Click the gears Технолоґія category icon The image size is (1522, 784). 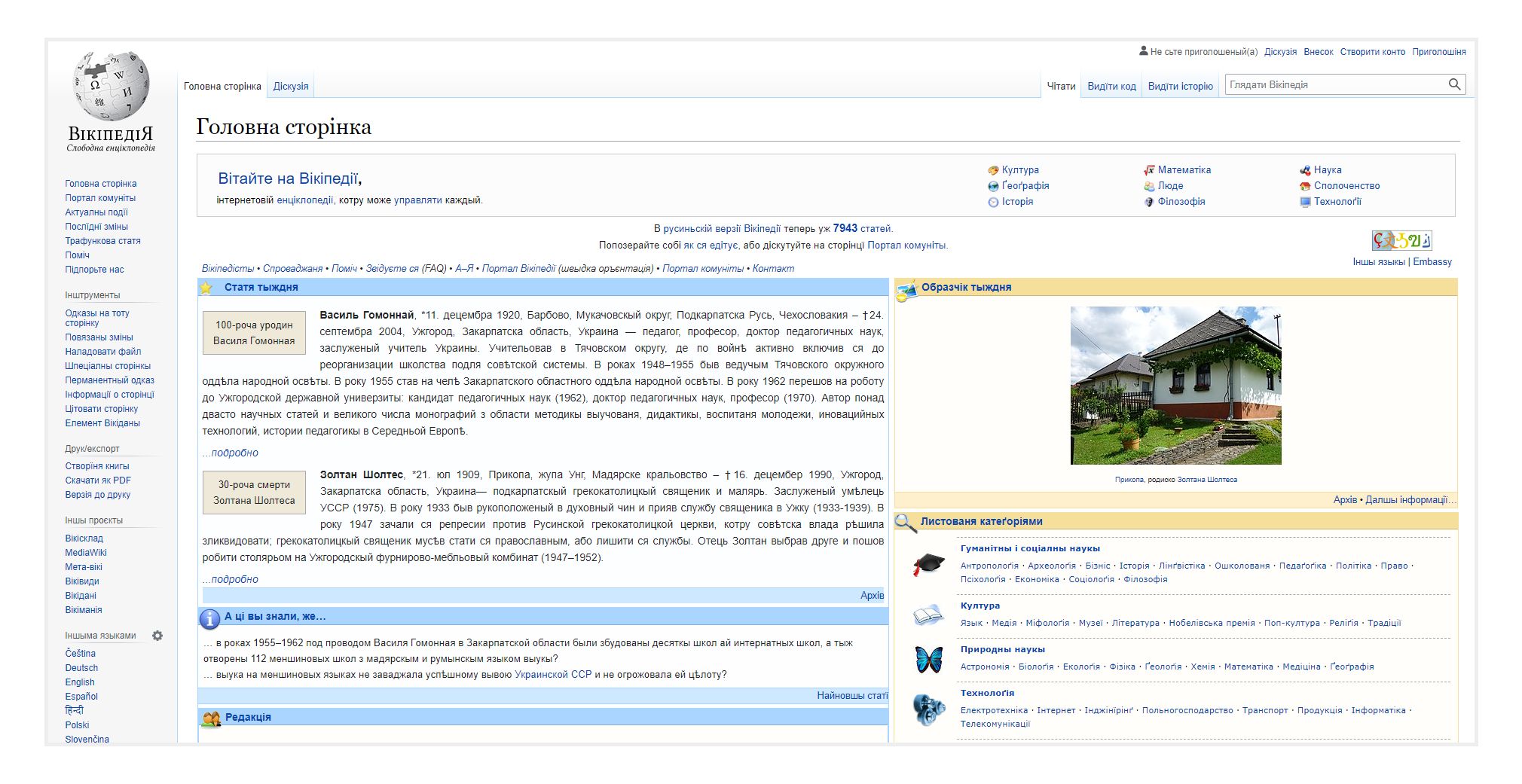pos(928,709)
